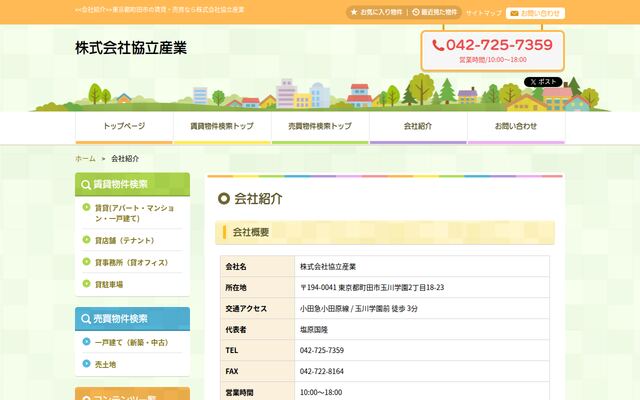The height and width of the screenshot is (400, 640).
Task: Click the red phone icon by 042-725-7359
Action: pos(438,45)
